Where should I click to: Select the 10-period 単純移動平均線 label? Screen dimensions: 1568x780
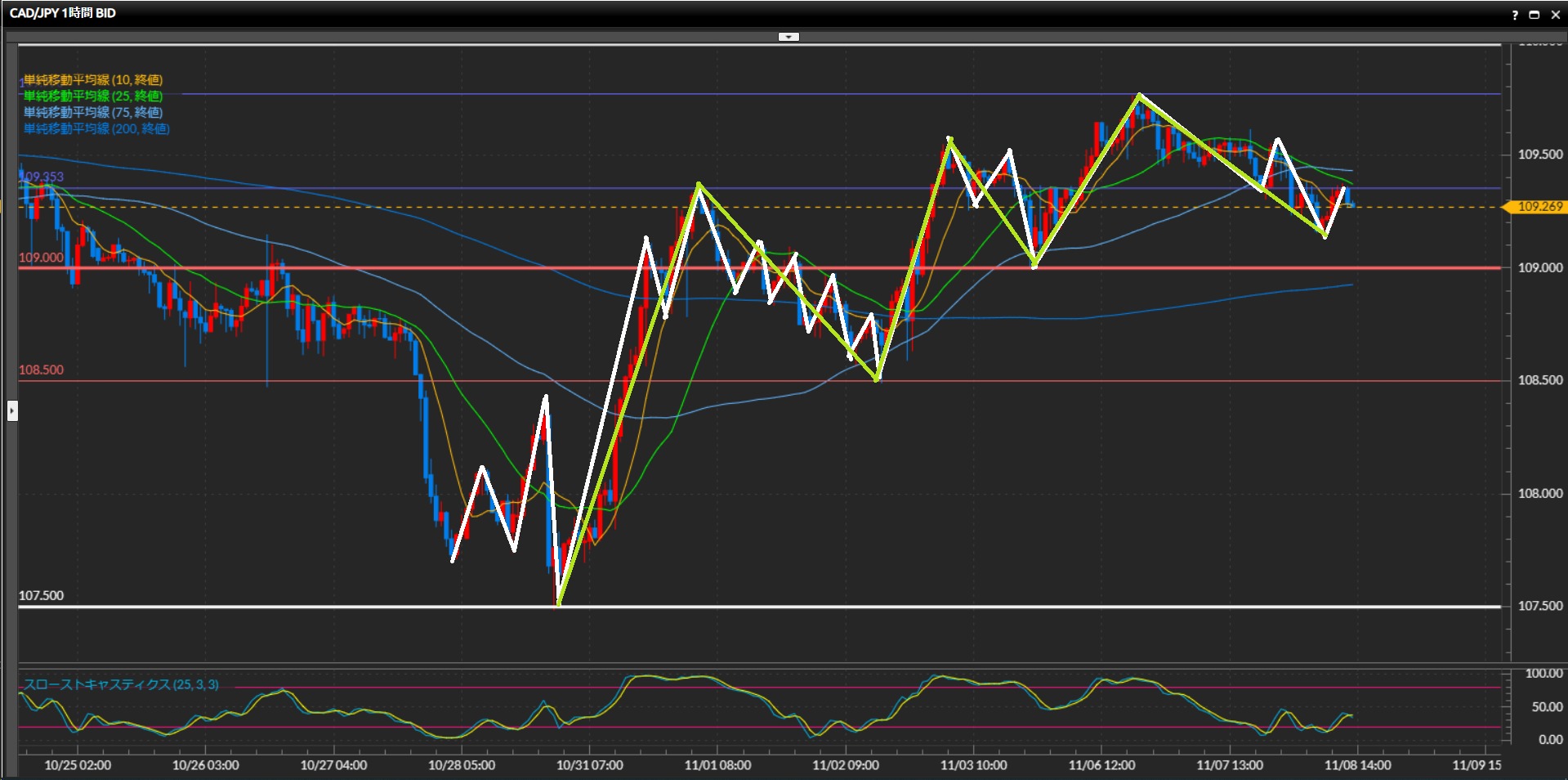(92, 80)
